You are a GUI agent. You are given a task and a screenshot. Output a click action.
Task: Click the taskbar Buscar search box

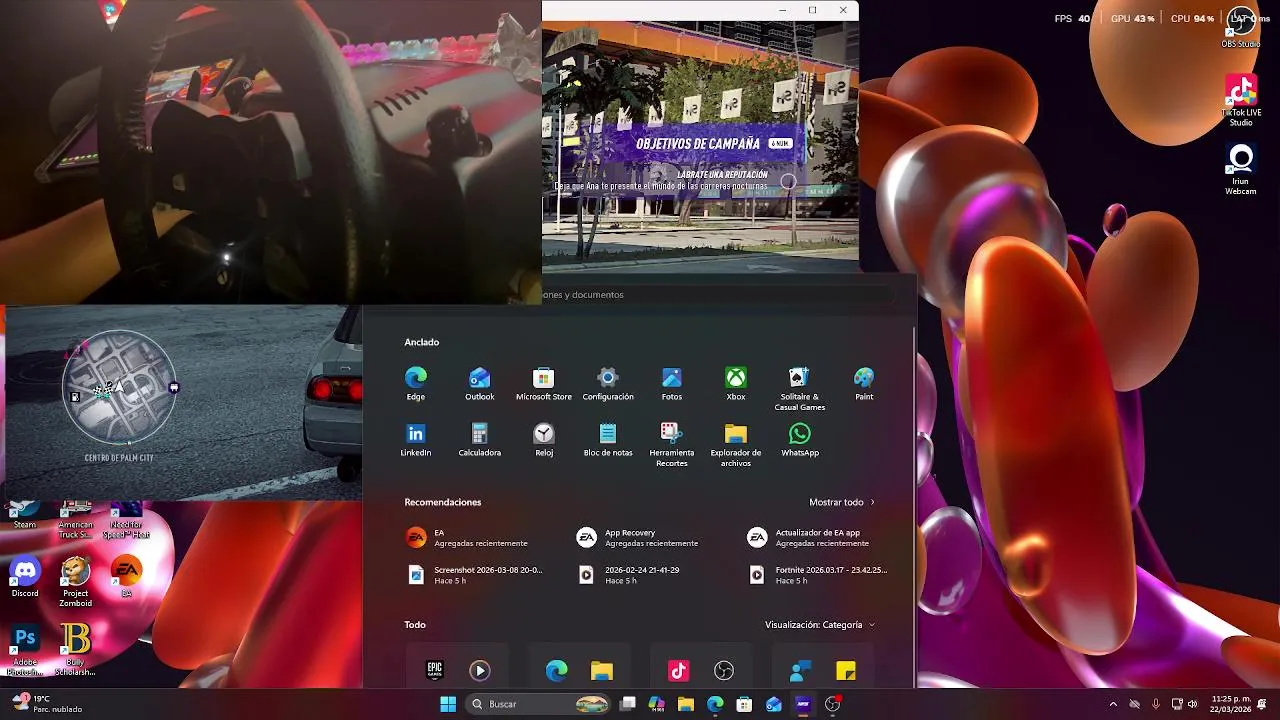pyautogui.click(x=540, y=704)
